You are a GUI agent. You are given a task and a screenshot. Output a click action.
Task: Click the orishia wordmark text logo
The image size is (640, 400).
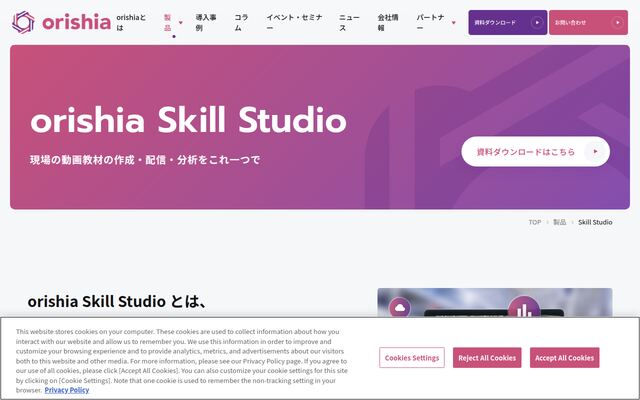click(x=76, y=22)
